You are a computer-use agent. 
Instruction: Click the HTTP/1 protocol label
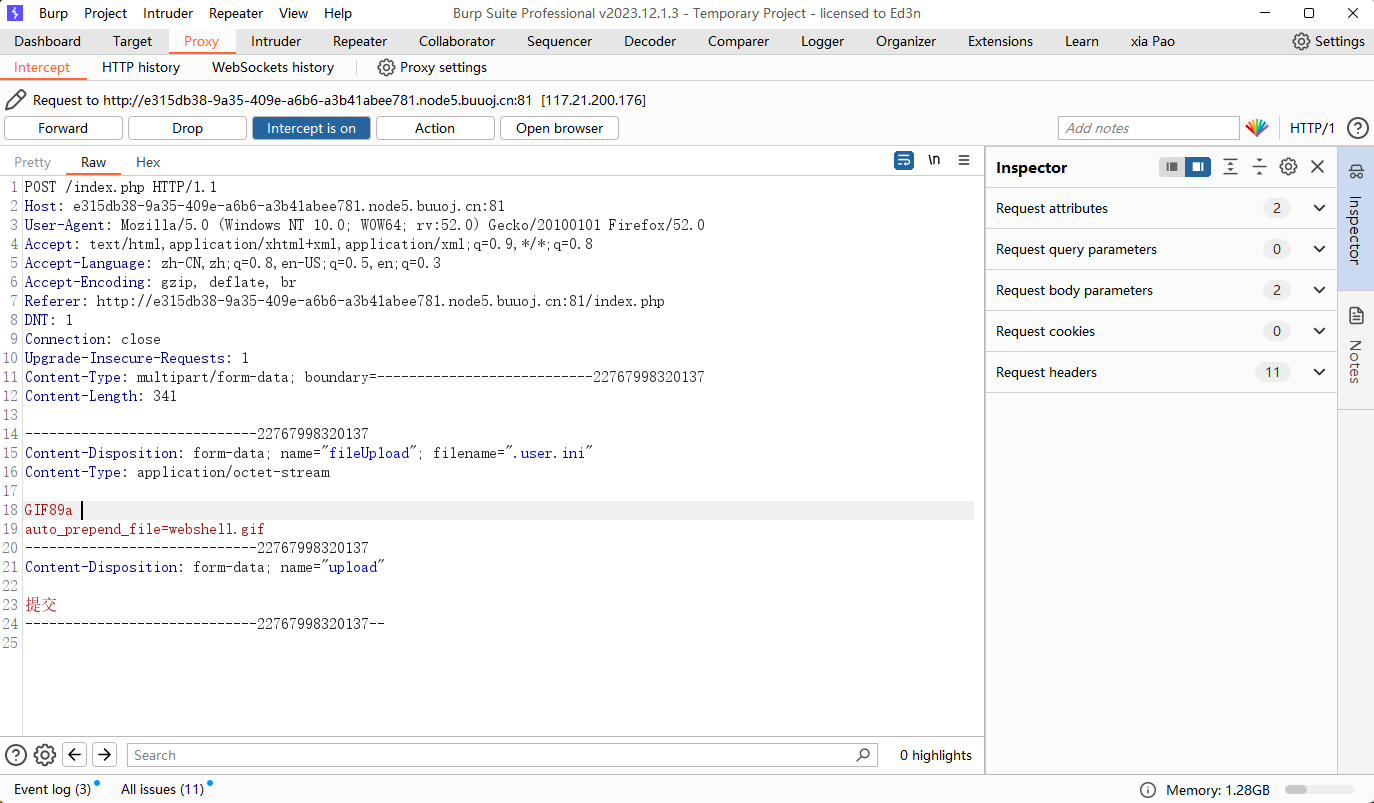point(1312,128)
